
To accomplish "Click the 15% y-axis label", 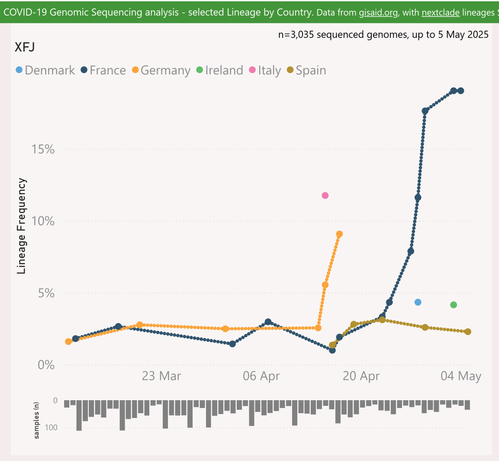I will [x=43, y=149].
